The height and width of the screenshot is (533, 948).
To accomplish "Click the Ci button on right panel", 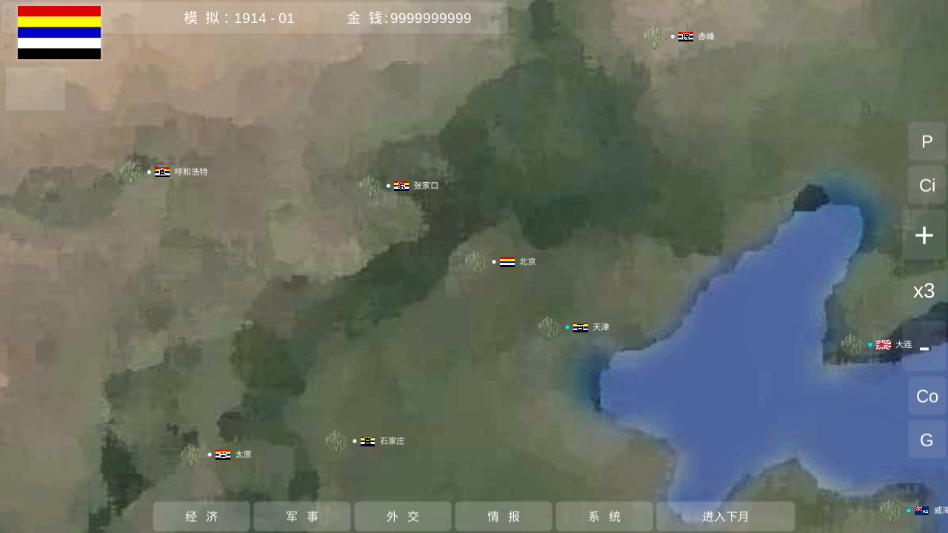I will point(927,186).
